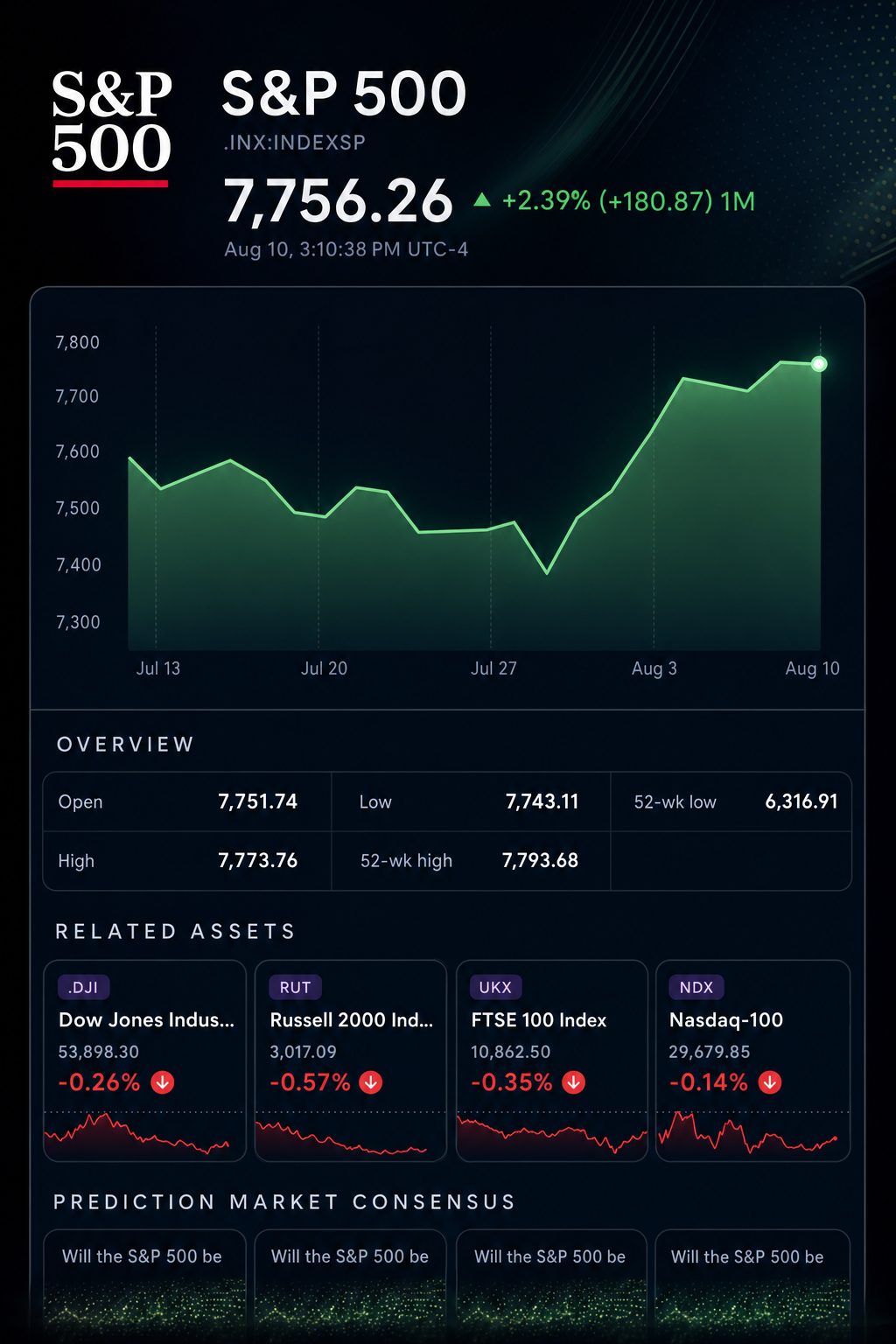The width and height of the screenshot is (896, 1344).
Task: Click the red down arrow on FTSE 100 card
Action: coord(573,1082)
